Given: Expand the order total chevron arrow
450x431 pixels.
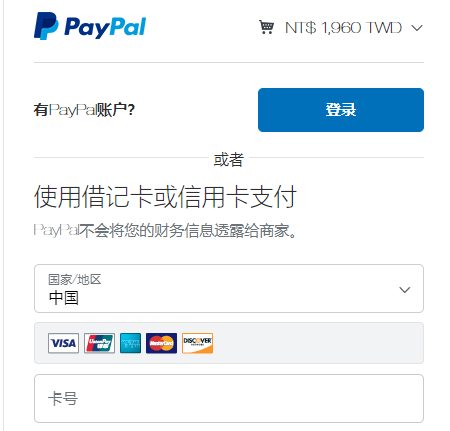Looking at the screenshot, I should click(x=417, y=28).
